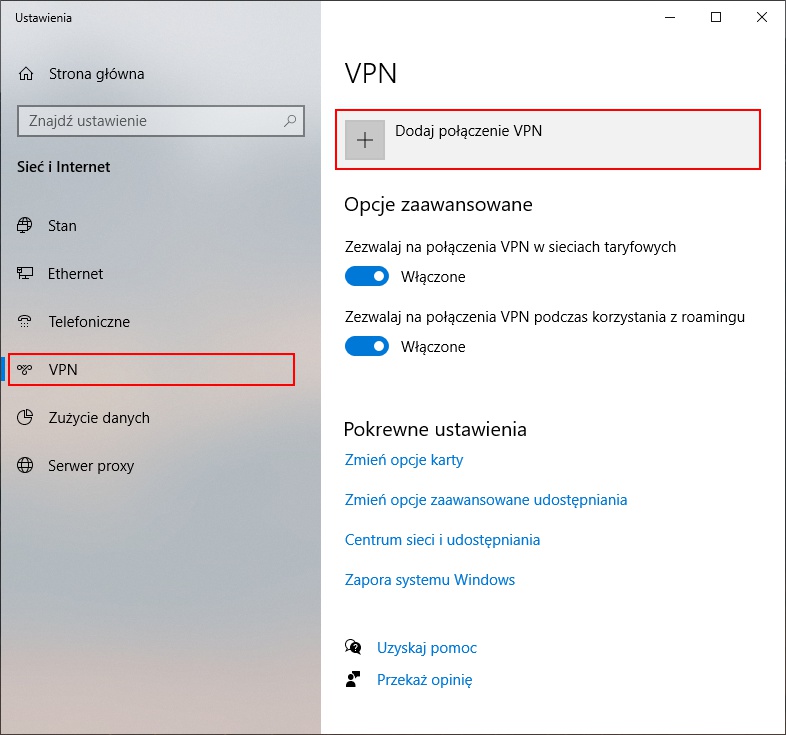
Task: Select Serwer proxy in the sidebar
Action: pos(90,466)
